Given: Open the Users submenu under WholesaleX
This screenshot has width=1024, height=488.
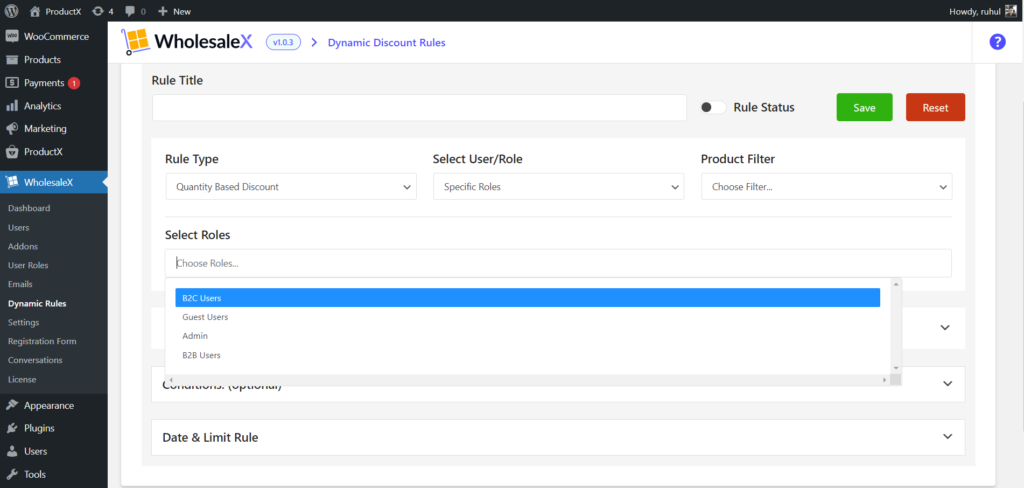Looking at the screenshot, I should click(18, 227).
